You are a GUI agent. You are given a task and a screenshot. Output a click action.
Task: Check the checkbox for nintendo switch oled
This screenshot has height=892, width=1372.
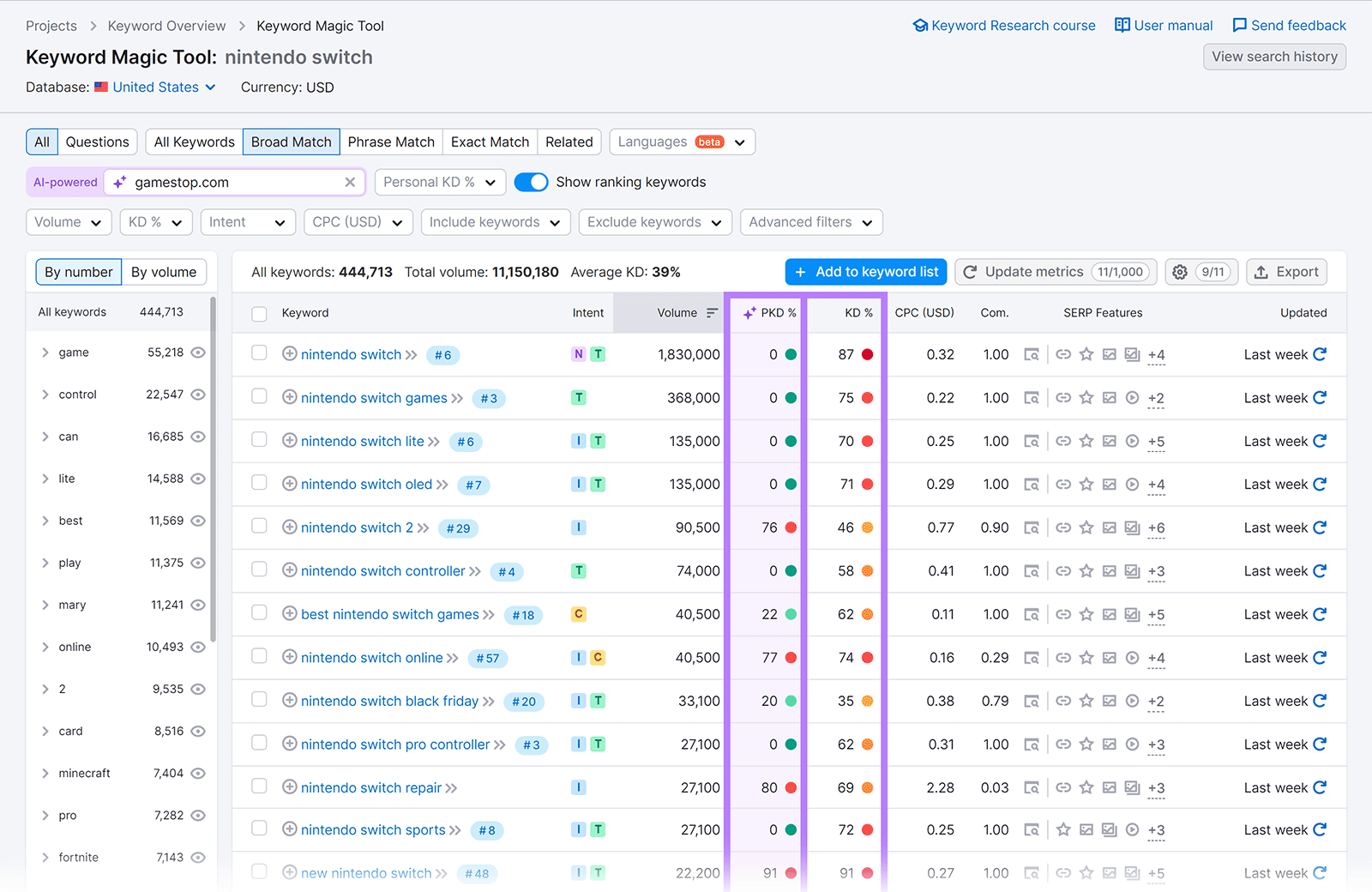click(259, 484)
